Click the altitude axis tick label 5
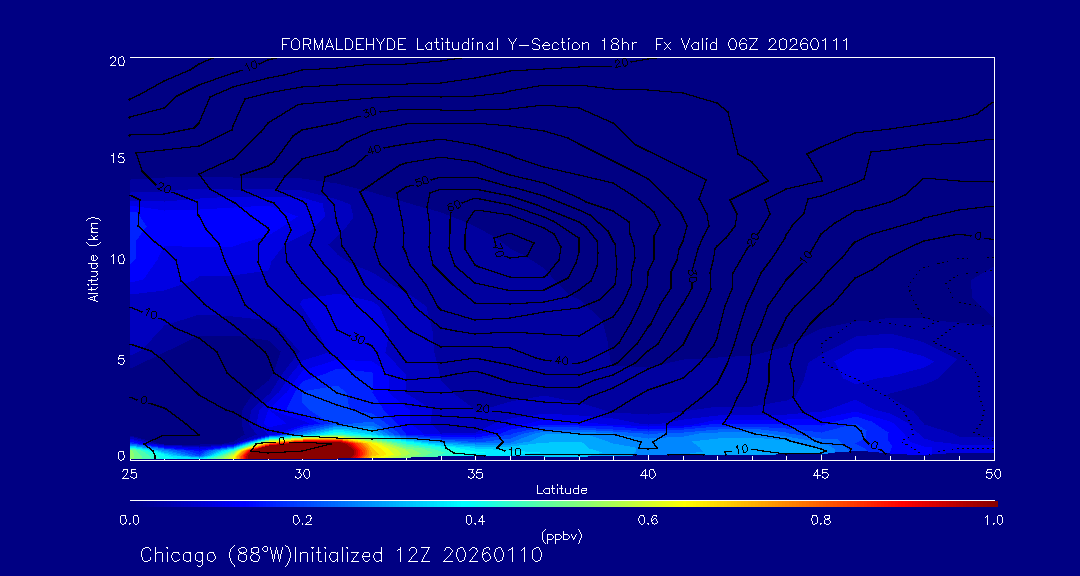The width and height of the screenshot is (1080, 576). 121,360
